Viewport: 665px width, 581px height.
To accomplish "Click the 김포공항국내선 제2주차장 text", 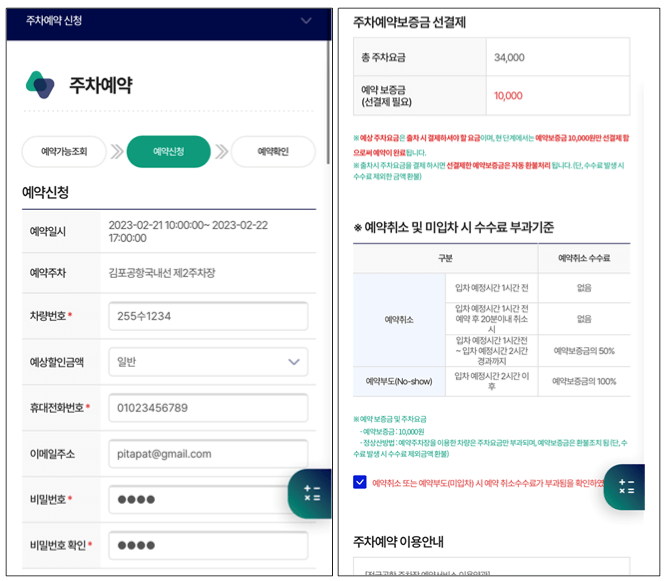I will coord(162,273).
